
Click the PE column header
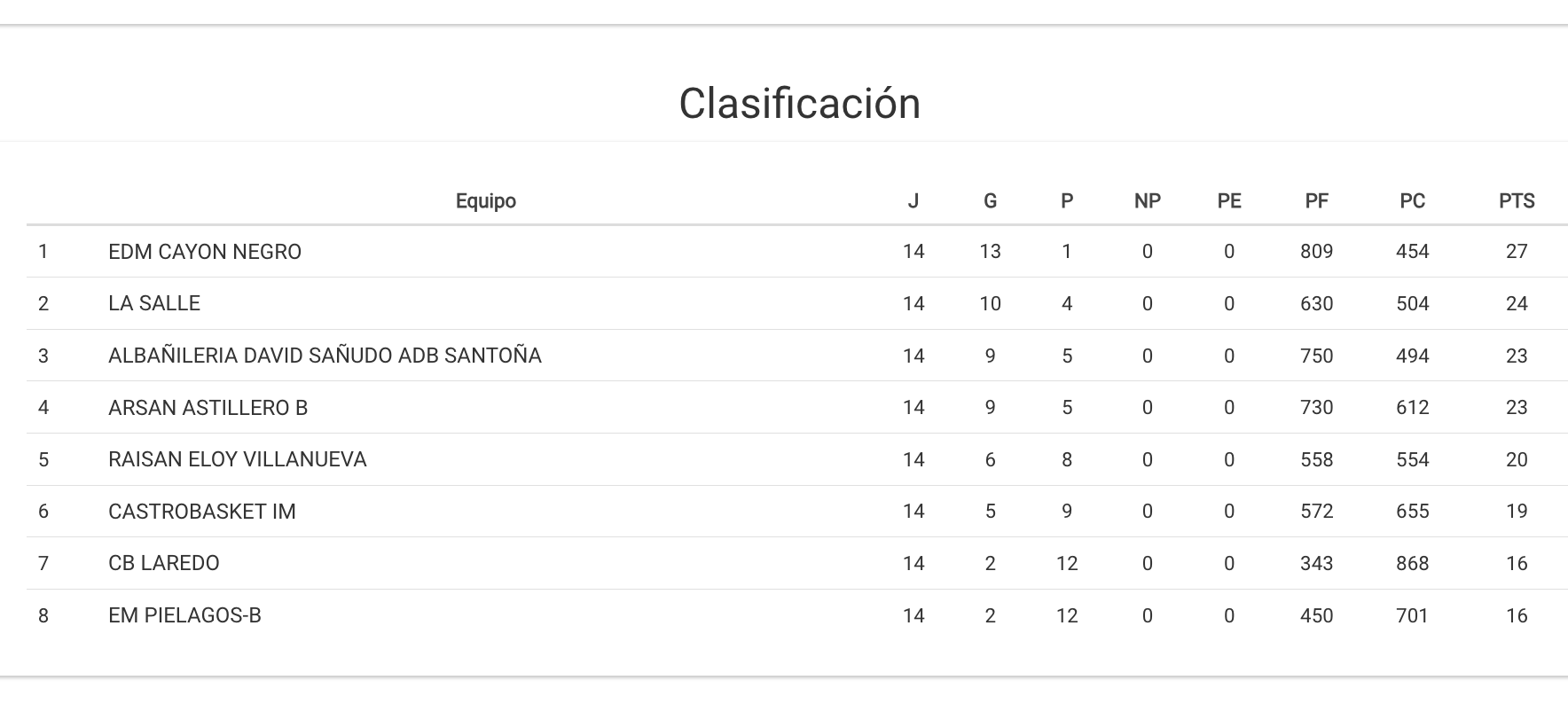click(1228, 201)
